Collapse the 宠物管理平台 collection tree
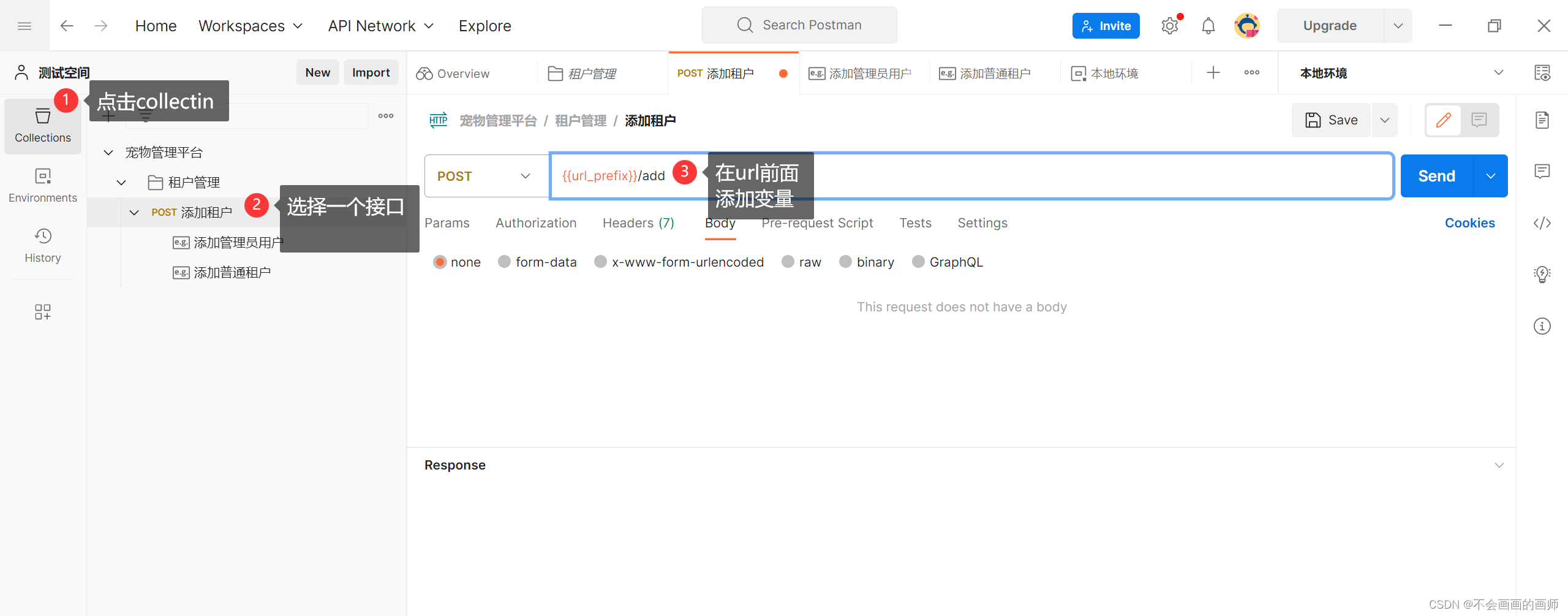1568x616 pixels. tap(108, 152)
